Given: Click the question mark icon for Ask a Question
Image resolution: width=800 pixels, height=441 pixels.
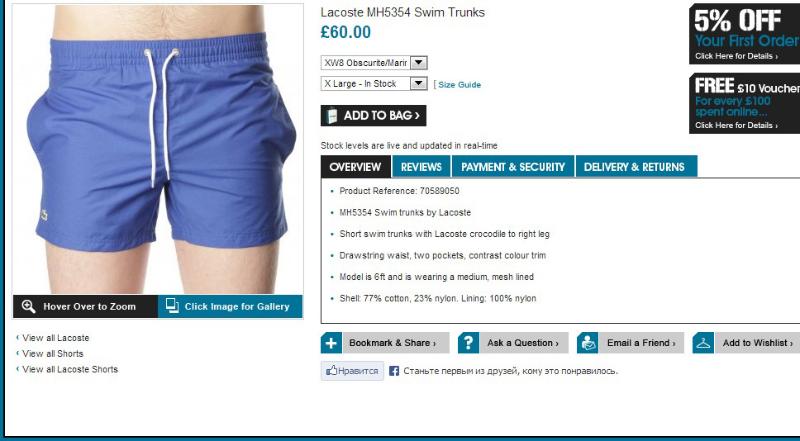Looking at the screenshot, I should tap(468, 343).
